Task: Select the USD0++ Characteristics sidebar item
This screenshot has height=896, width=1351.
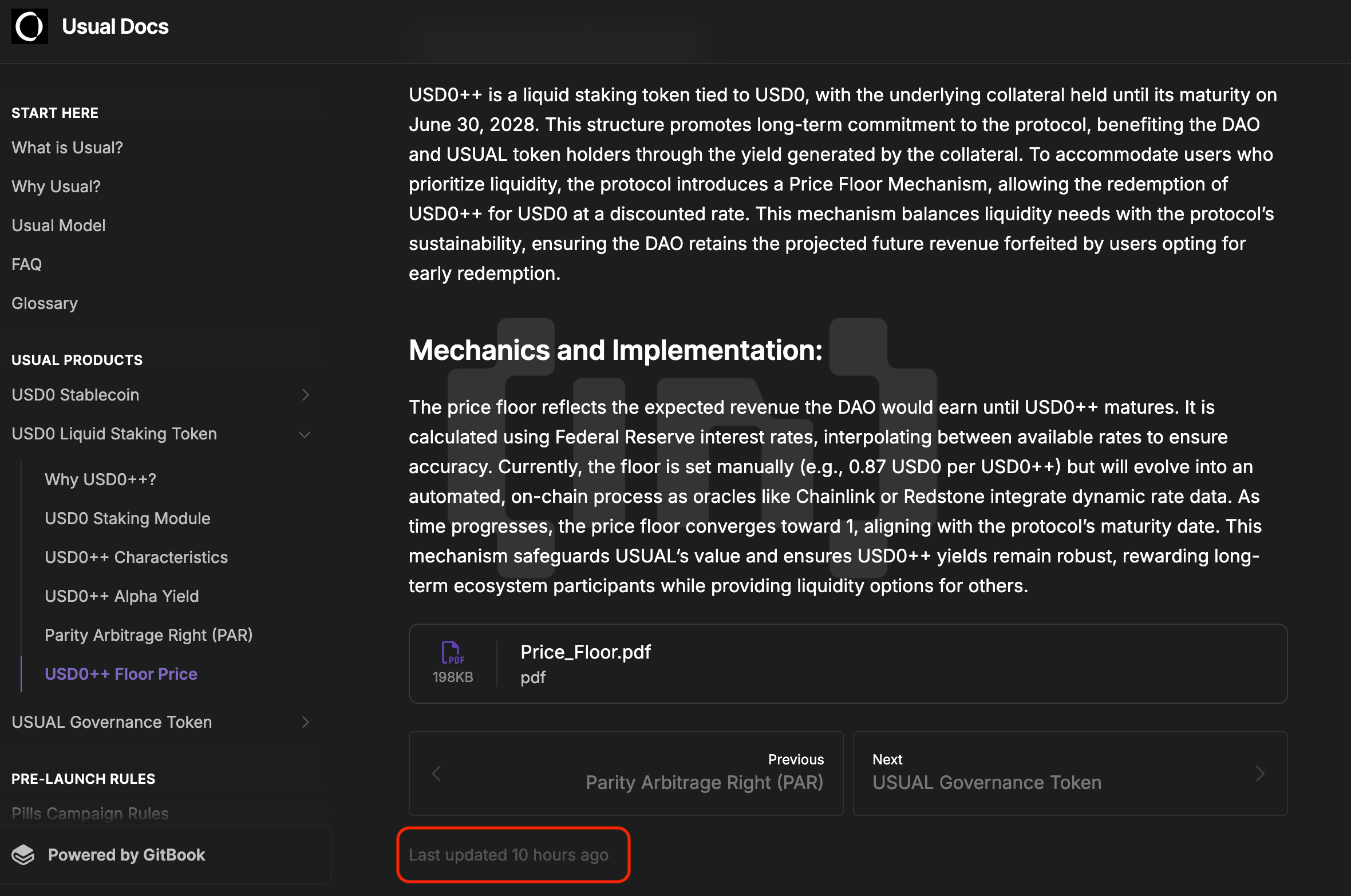Action: (136, 557)
